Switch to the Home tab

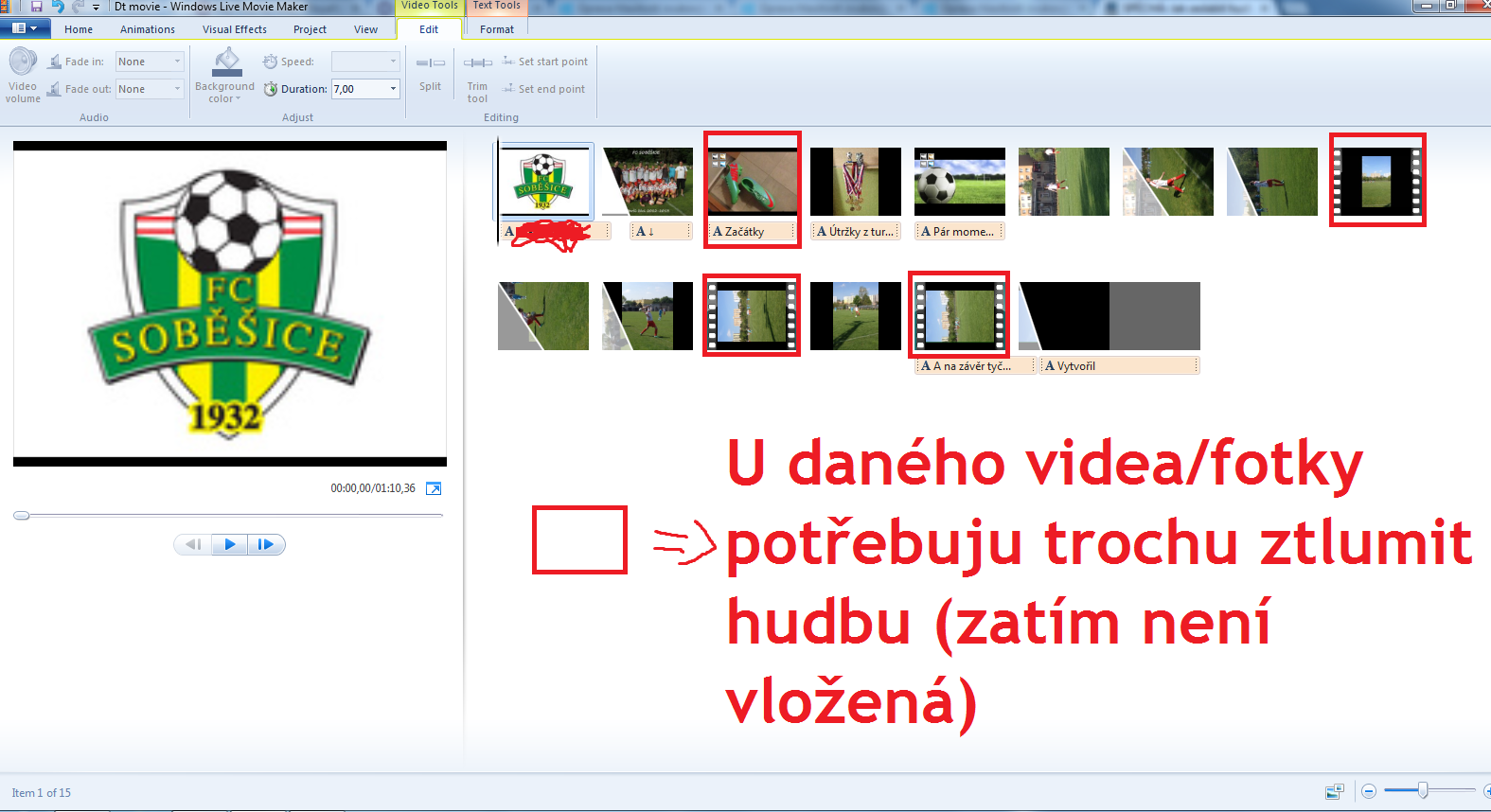click(79, 29)
